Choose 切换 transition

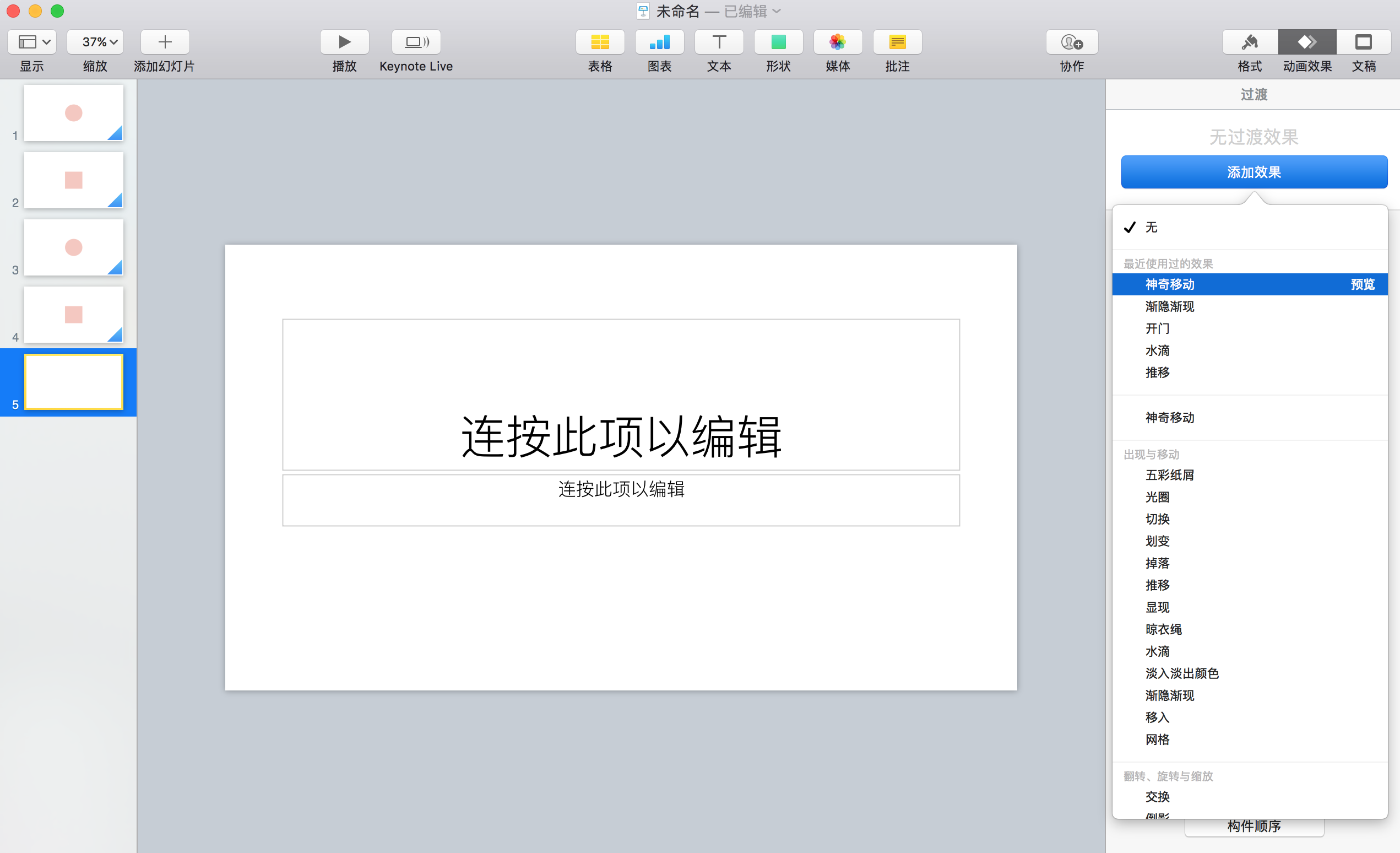[1250, 519]
